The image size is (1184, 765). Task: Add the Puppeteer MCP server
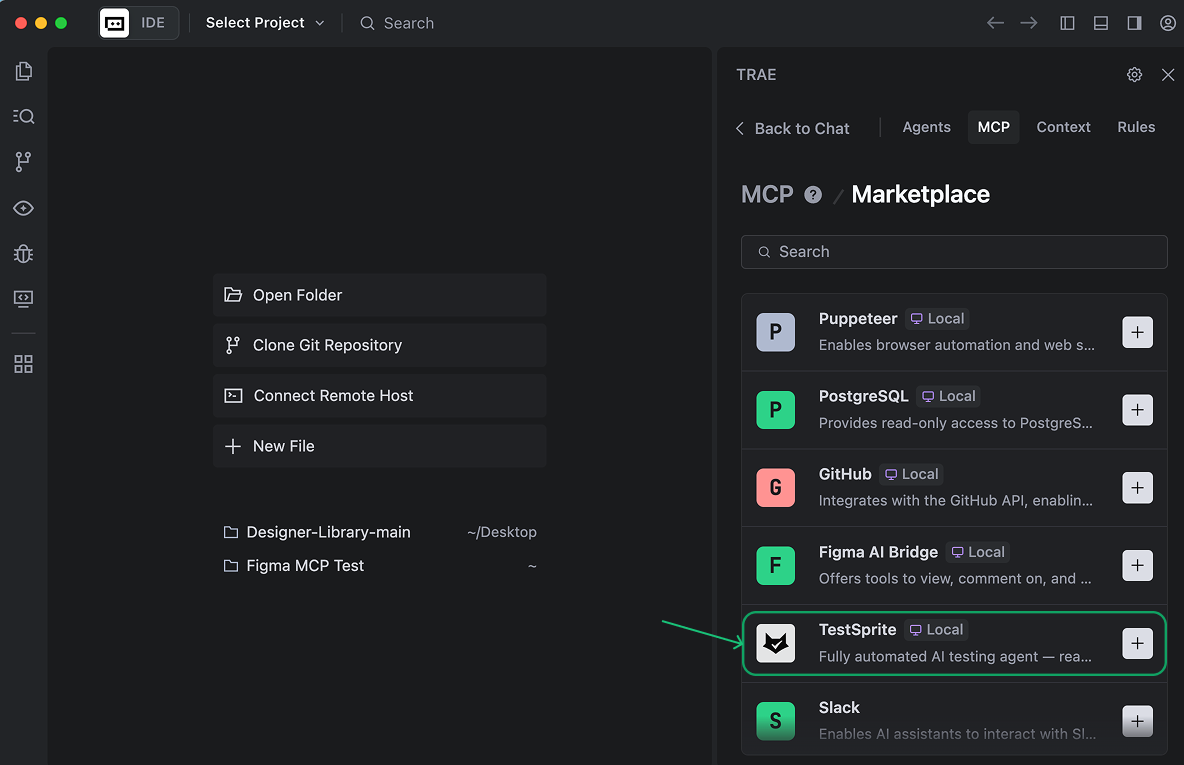pyautogui.click(x=1137, y=332)
